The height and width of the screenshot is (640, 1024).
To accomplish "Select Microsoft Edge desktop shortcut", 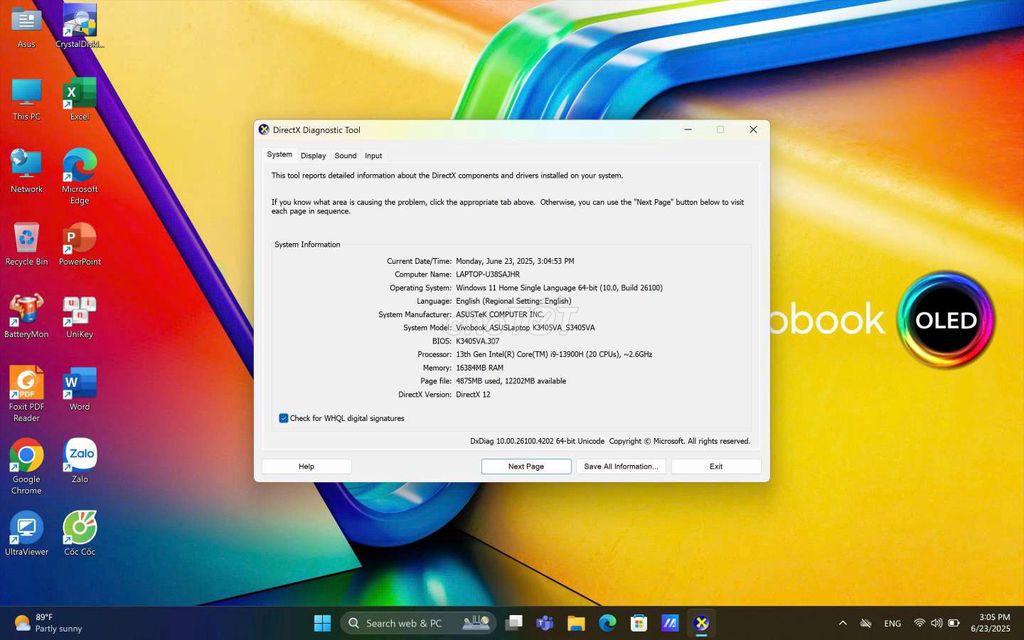I will pyautogui.click(x=80, y=176).
